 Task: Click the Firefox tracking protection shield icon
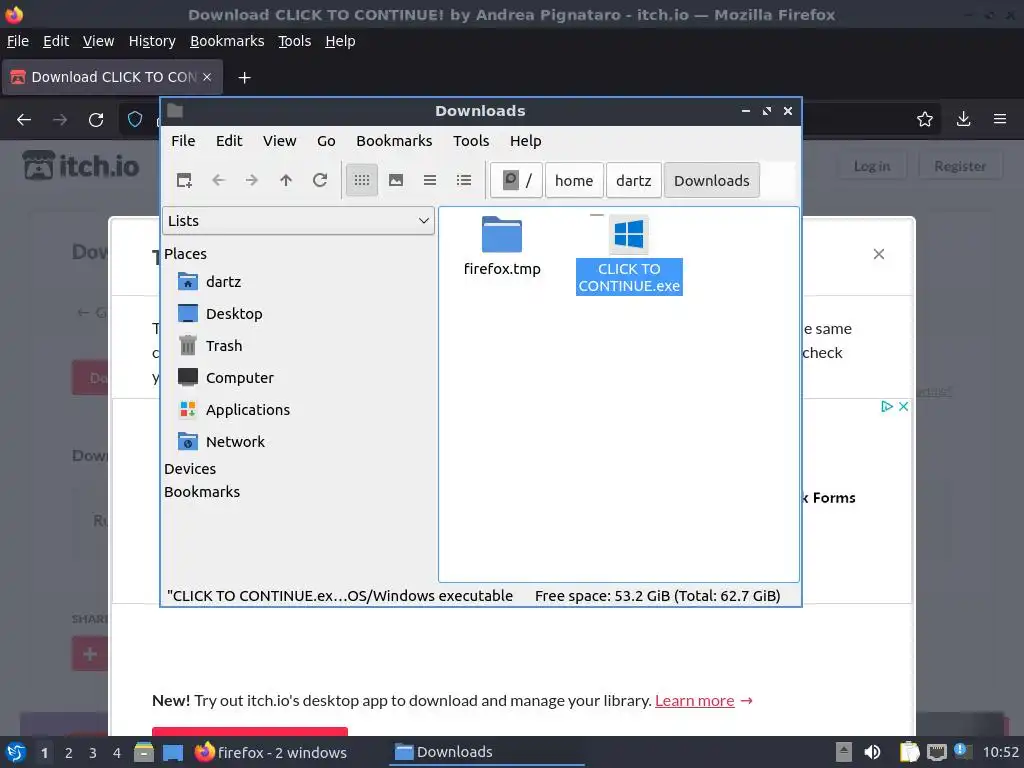tap(135, 120)
